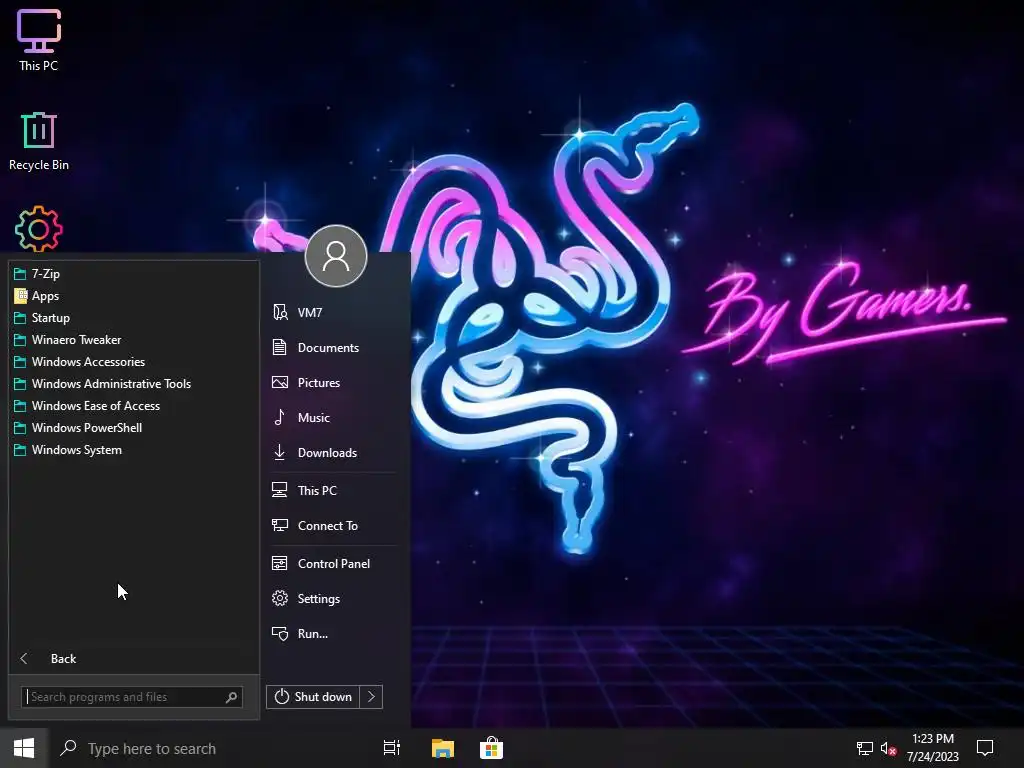1024x768 pixels.
Task: Open Microsoft Store on taskbar
Action: [491, 748]
